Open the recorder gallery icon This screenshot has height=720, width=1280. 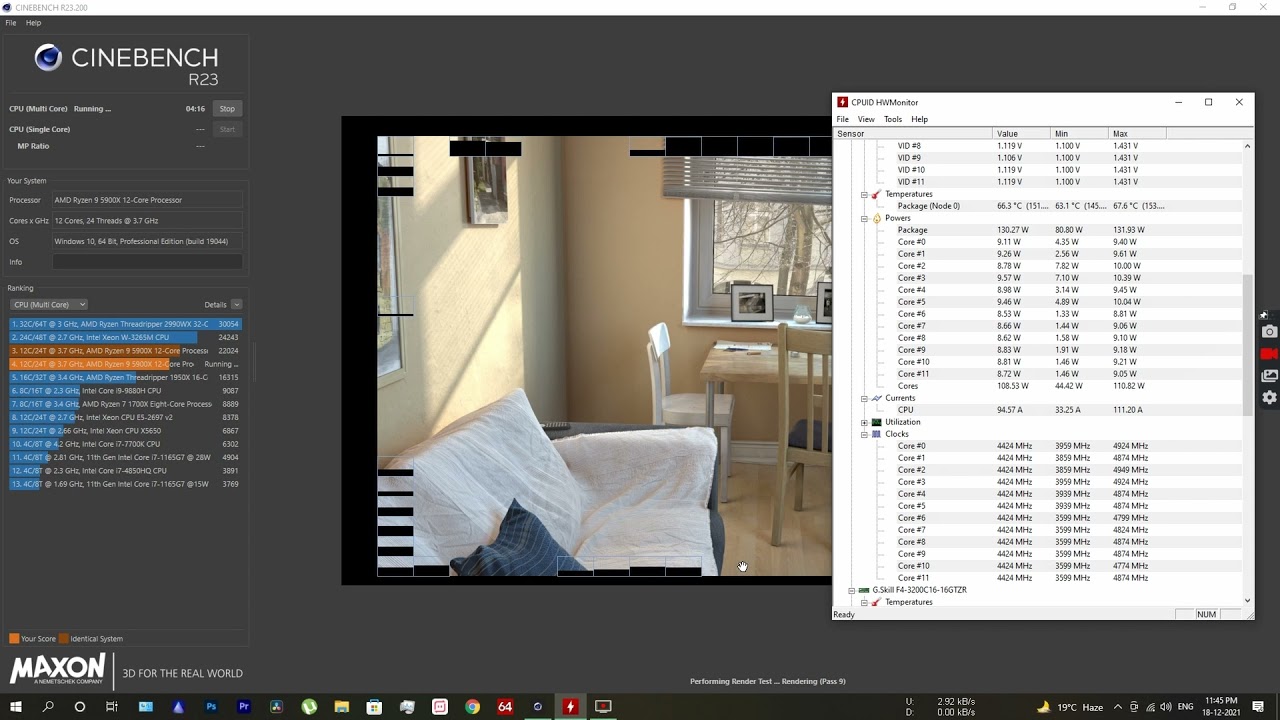click(1269, 376)
